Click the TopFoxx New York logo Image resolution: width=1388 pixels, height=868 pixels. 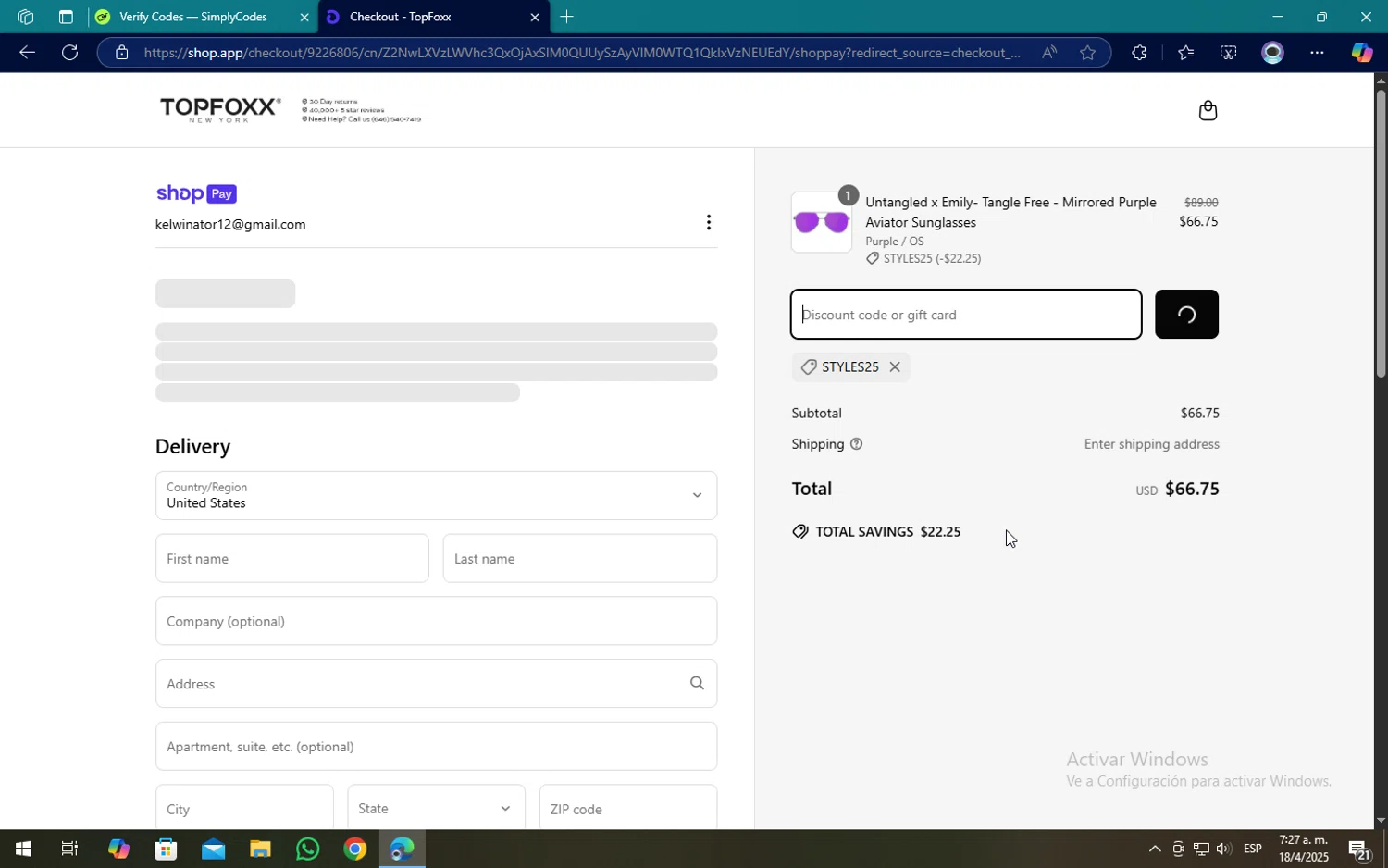pyautogui.click(x=219, y=109)
